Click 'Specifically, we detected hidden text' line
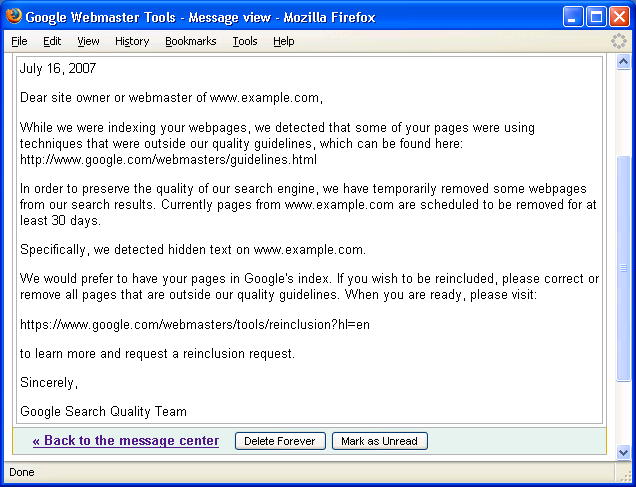636x487 pixels. pos(193,249)
